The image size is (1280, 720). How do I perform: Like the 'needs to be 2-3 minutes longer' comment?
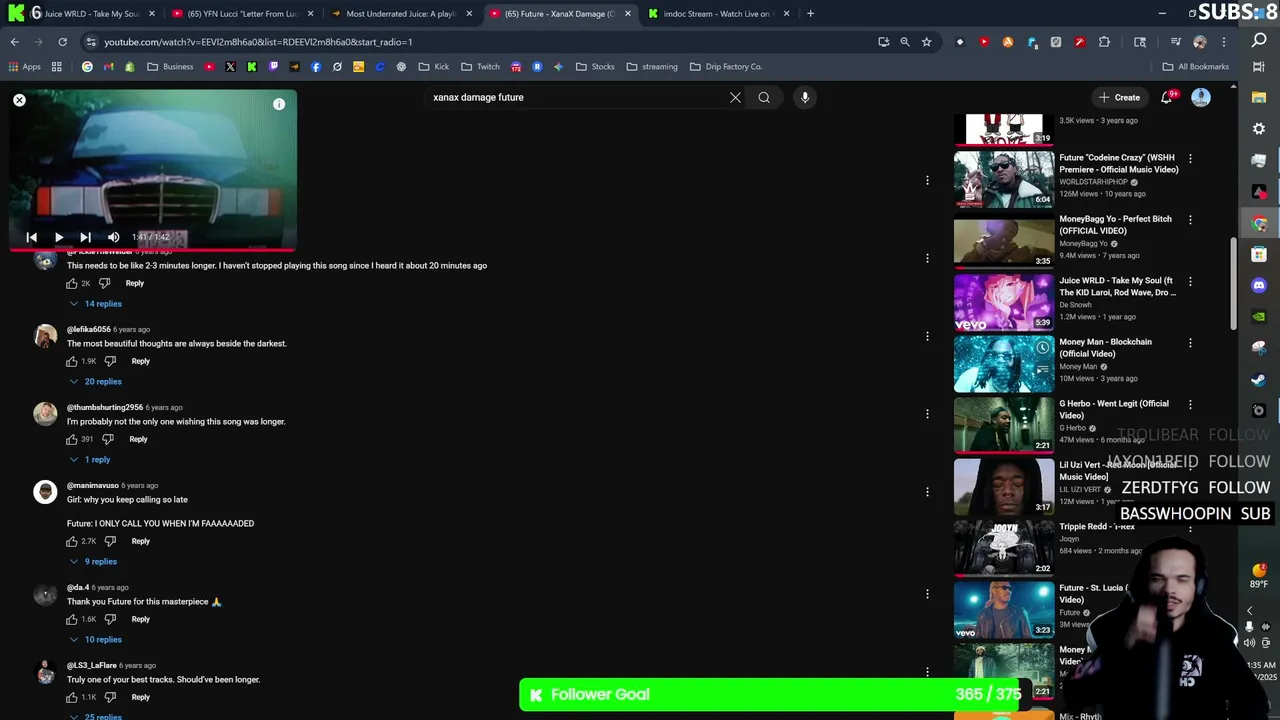[x=72, y=283]
